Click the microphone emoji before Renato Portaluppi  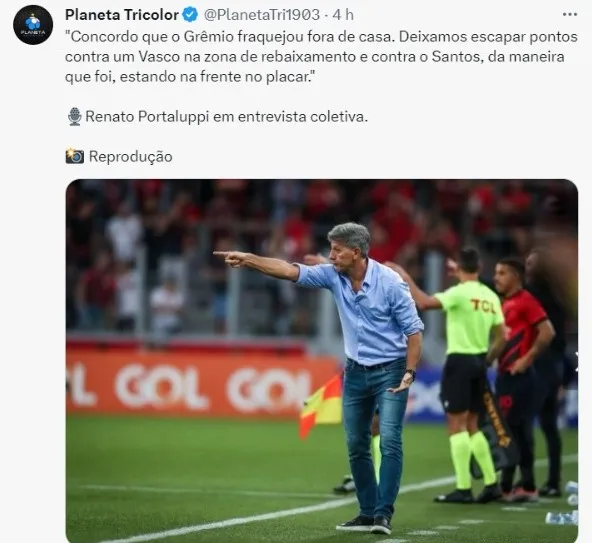click(x=75, y=117)
